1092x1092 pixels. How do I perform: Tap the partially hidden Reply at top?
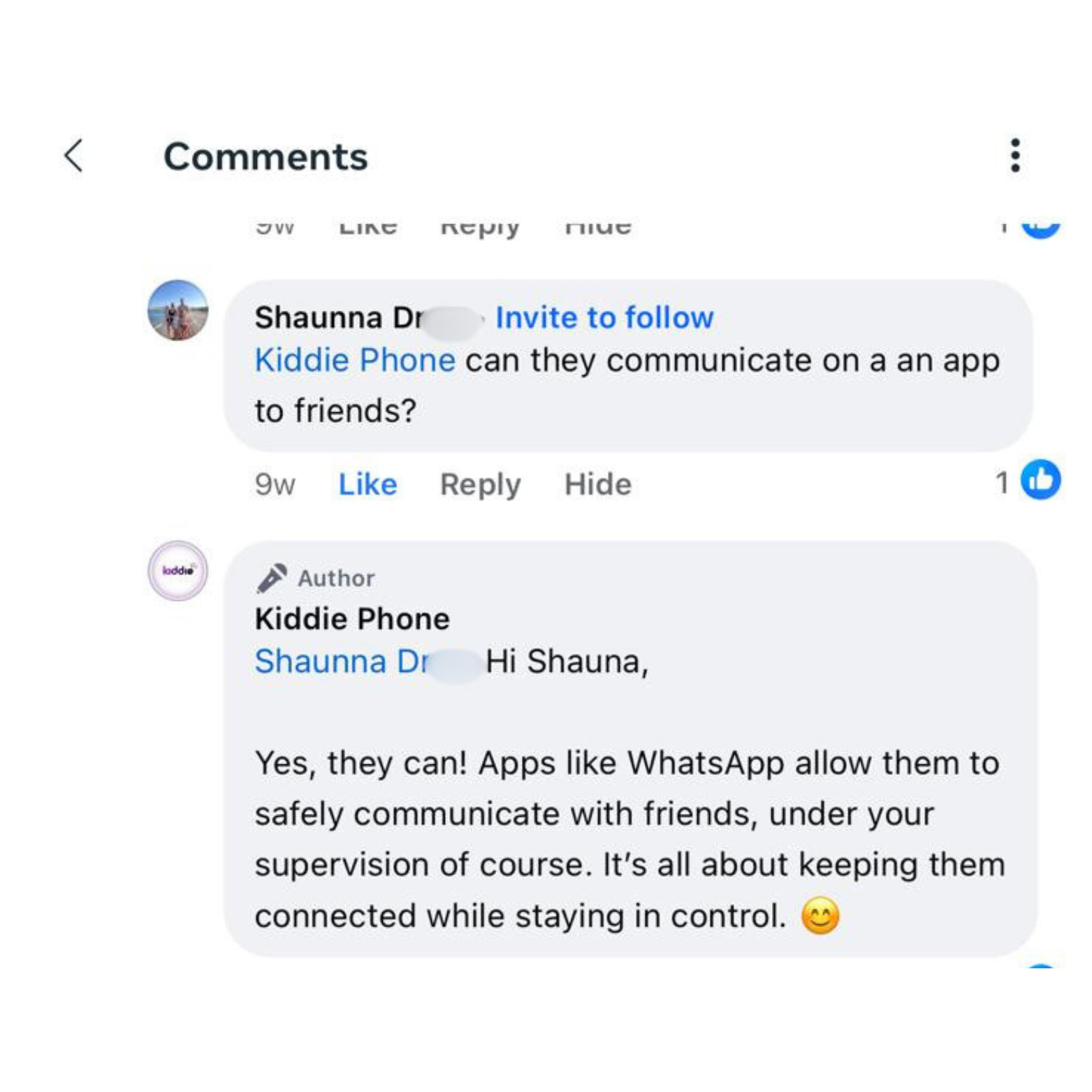pyautogui.click(x=480, y=228)
